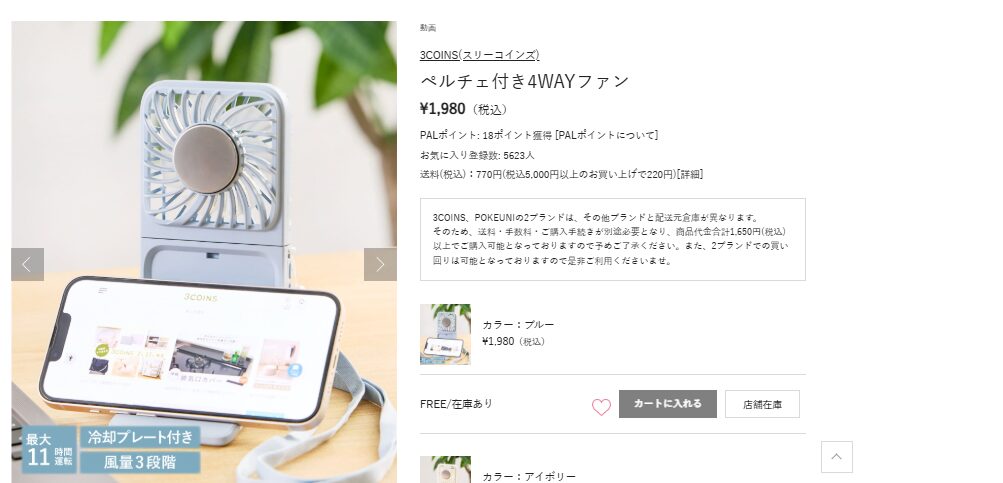The image size is (1003, 483).
Task: Click the FREE/在庫あり size status text
Action: [x=456, y=404]
